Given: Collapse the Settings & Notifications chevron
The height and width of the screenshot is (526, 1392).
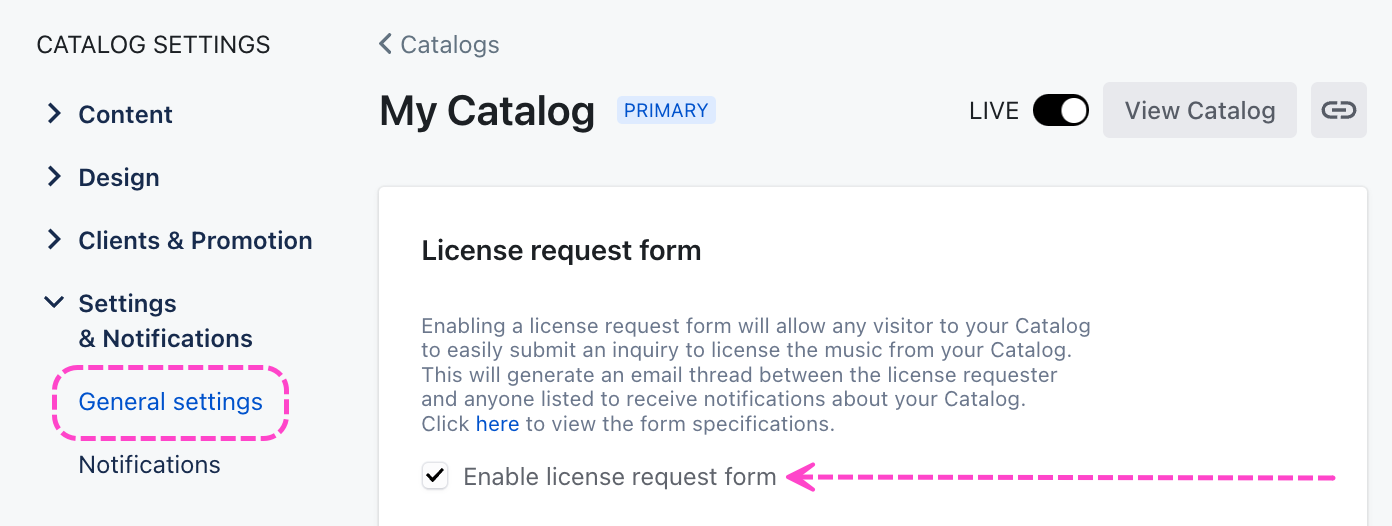Looking at the screenshot, I should (x=54, y=302).
